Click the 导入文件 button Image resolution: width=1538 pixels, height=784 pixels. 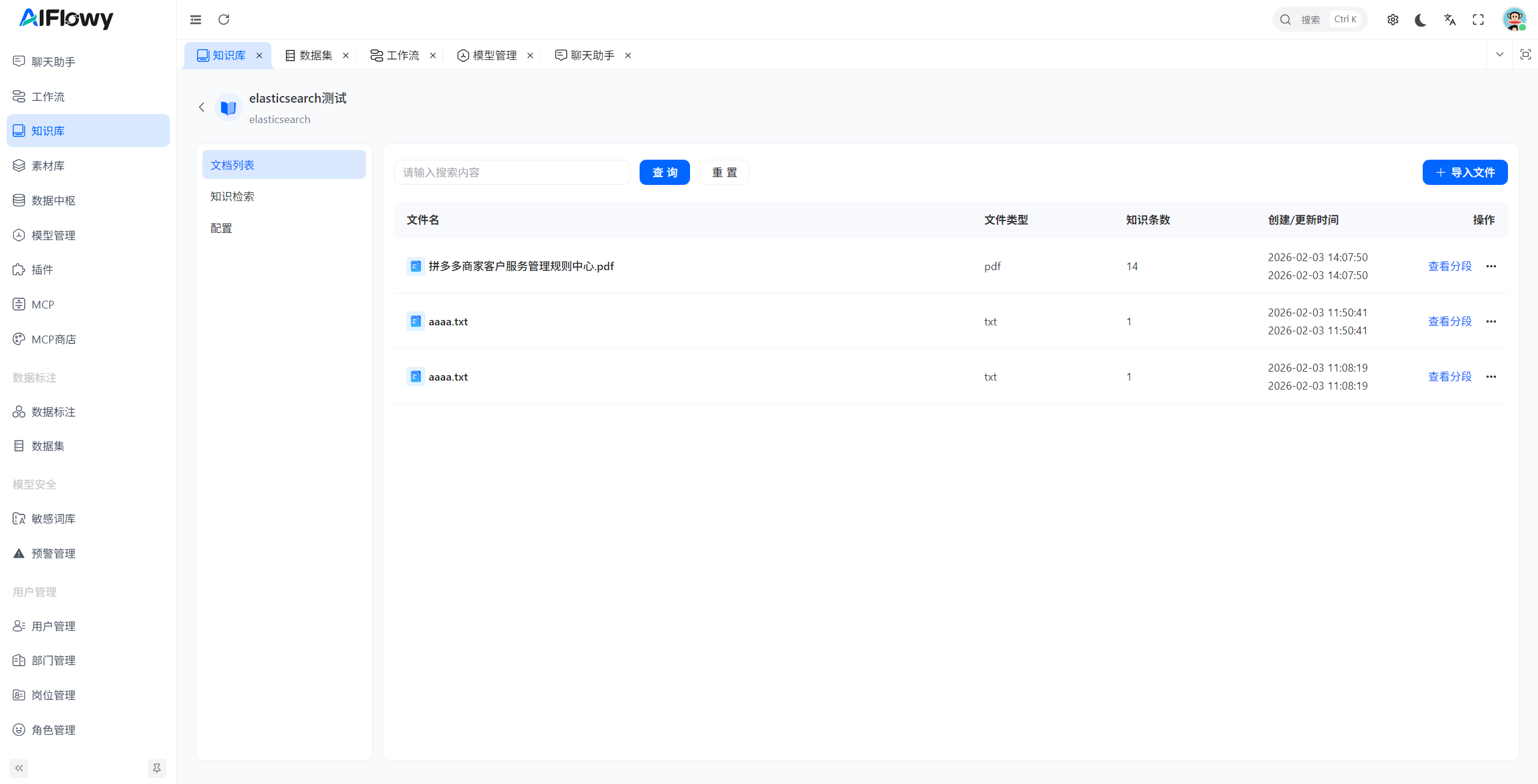click(1465, 172)
